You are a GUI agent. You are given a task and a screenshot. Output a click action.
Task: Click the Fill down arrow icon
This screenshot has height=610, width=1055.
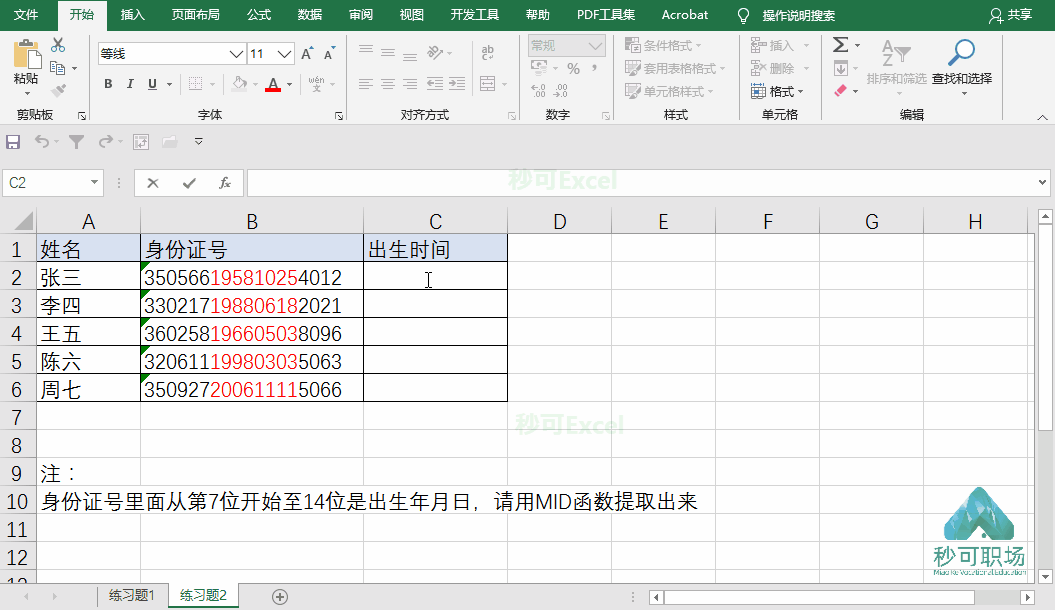(840, 68)
